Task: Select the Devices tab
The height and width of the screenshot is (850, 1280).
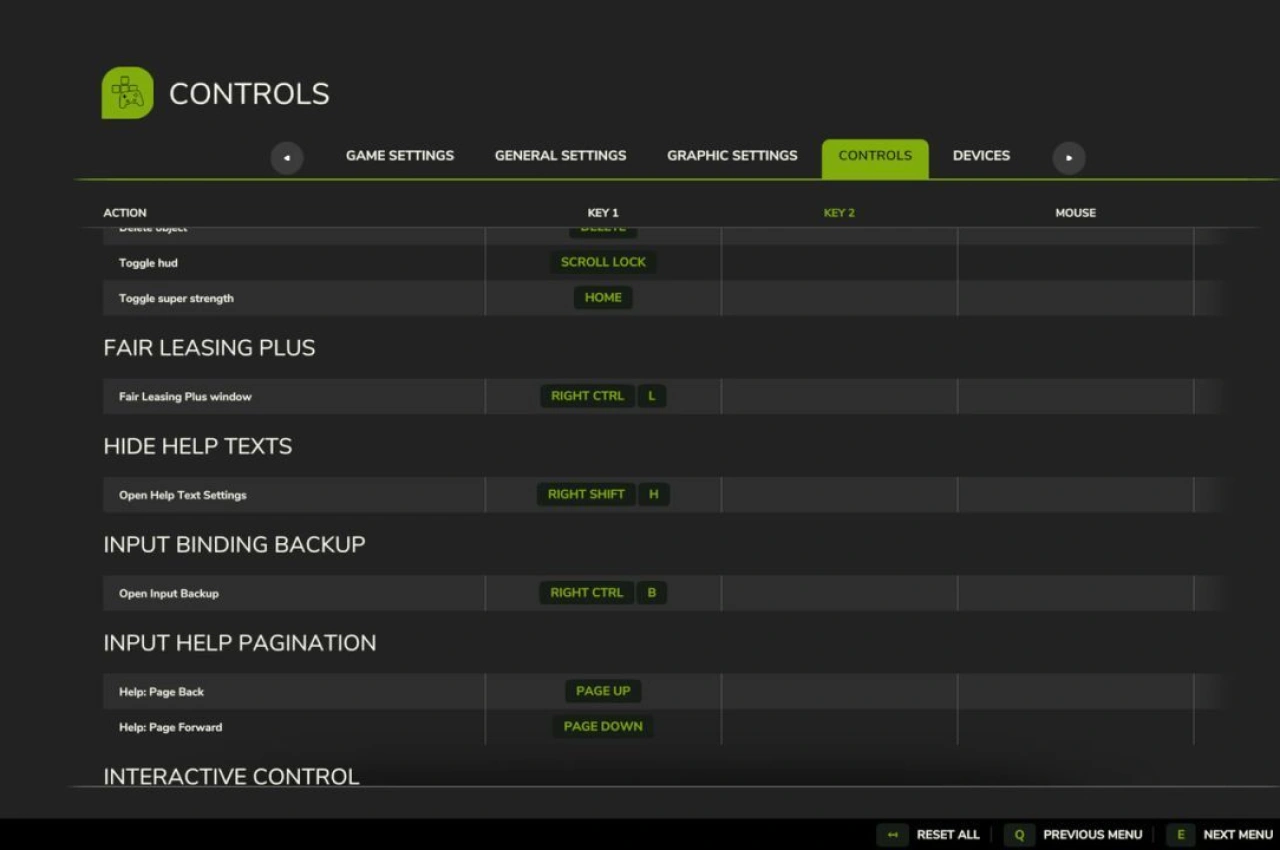Action: coord(980,156)
